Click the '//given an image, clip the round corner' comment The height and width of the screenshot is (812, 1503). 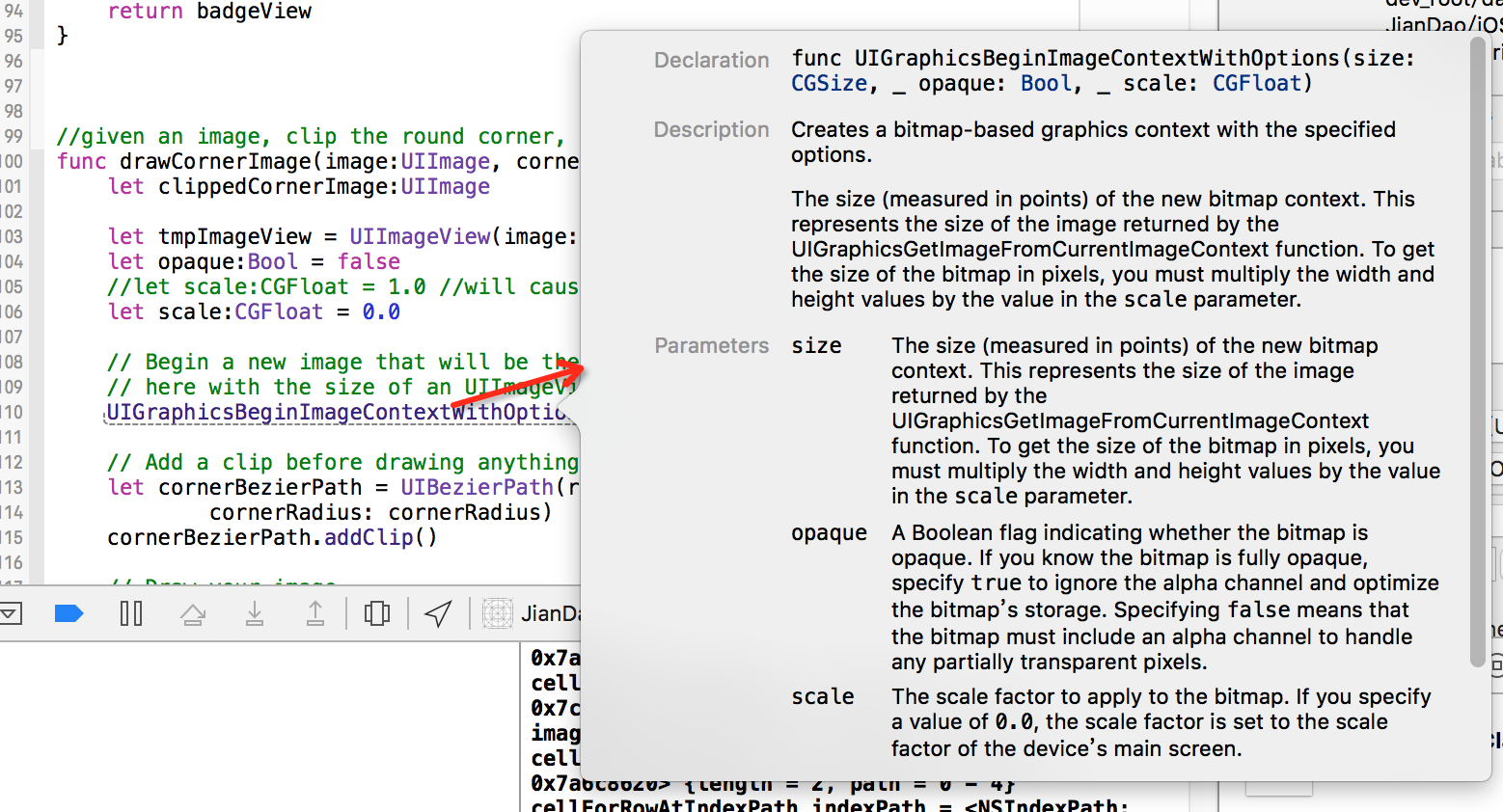311,136
